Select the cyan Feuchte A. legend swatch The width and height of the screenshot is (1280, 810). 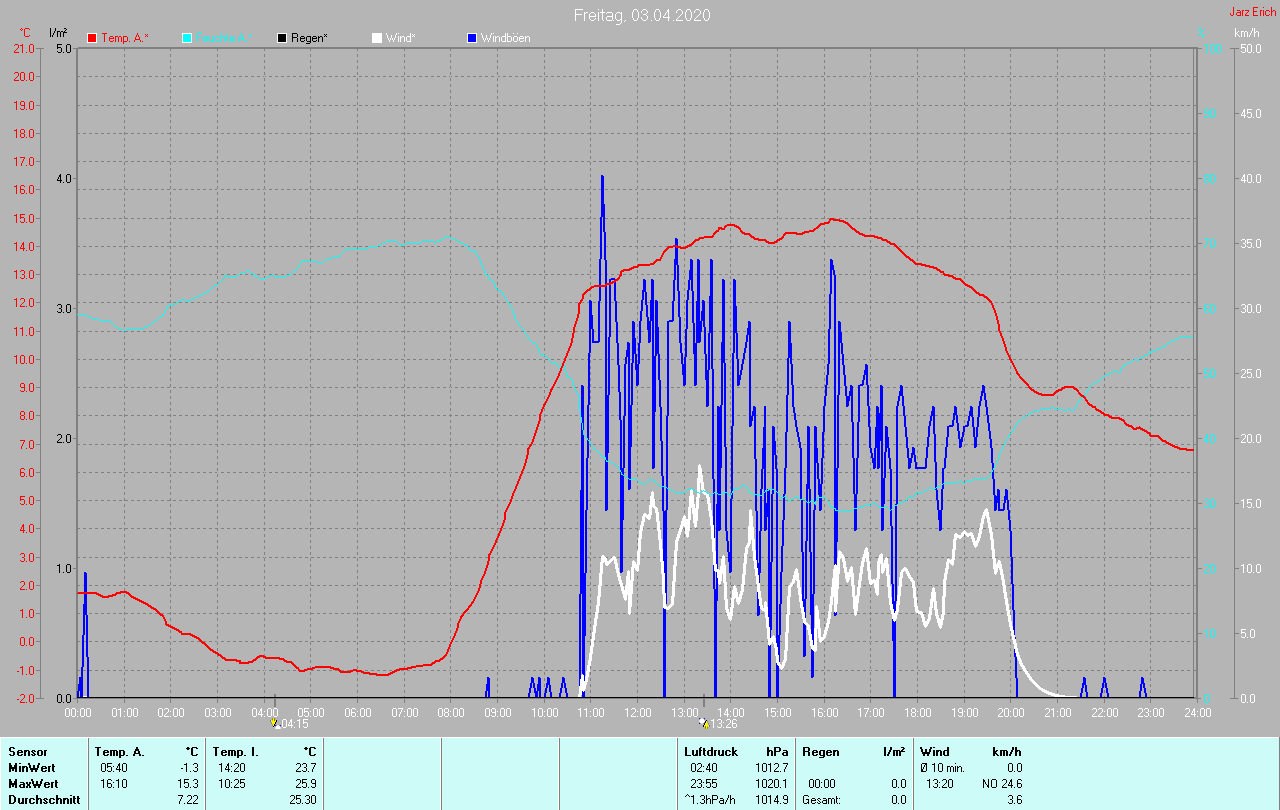click(x=187, y=38)
